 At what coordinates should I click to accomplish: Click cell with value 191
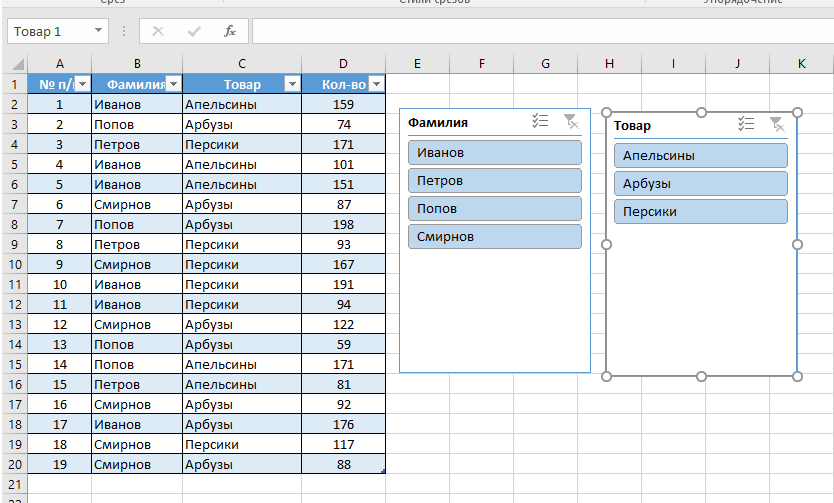(x=343, y=284)
